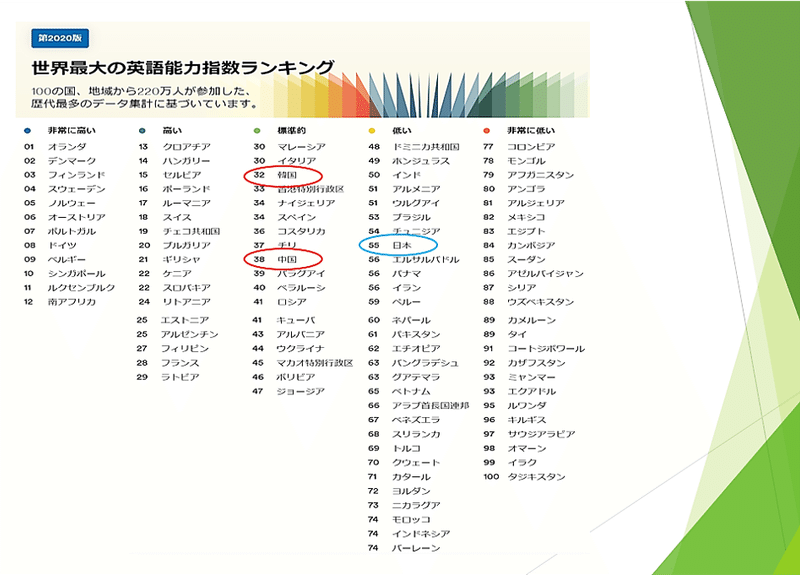Select the インドネシア row ranked 74
Screen dimensions: 800x575
[x=409, y=534]
